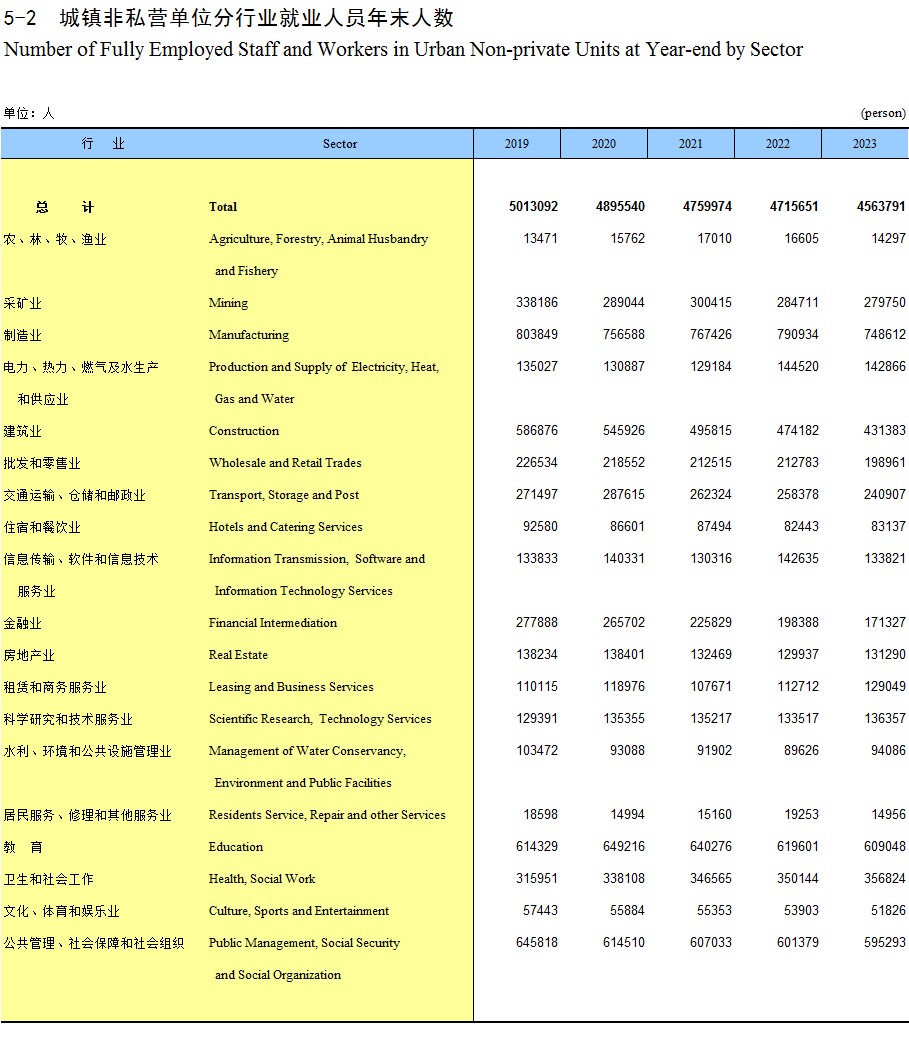Click Financial 2023 value 171327
The height and width of the screenshot is (1055, 909).
(x=884, y=622)
